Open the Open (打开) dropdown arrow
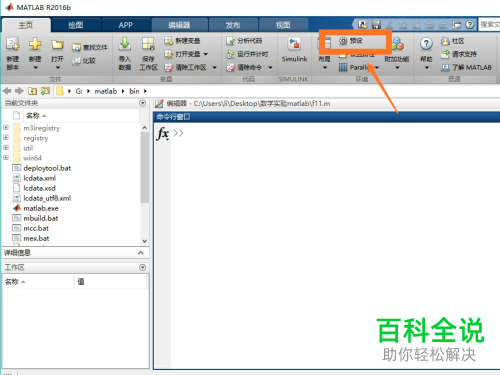500x375 pixels. tap(57, 67)
